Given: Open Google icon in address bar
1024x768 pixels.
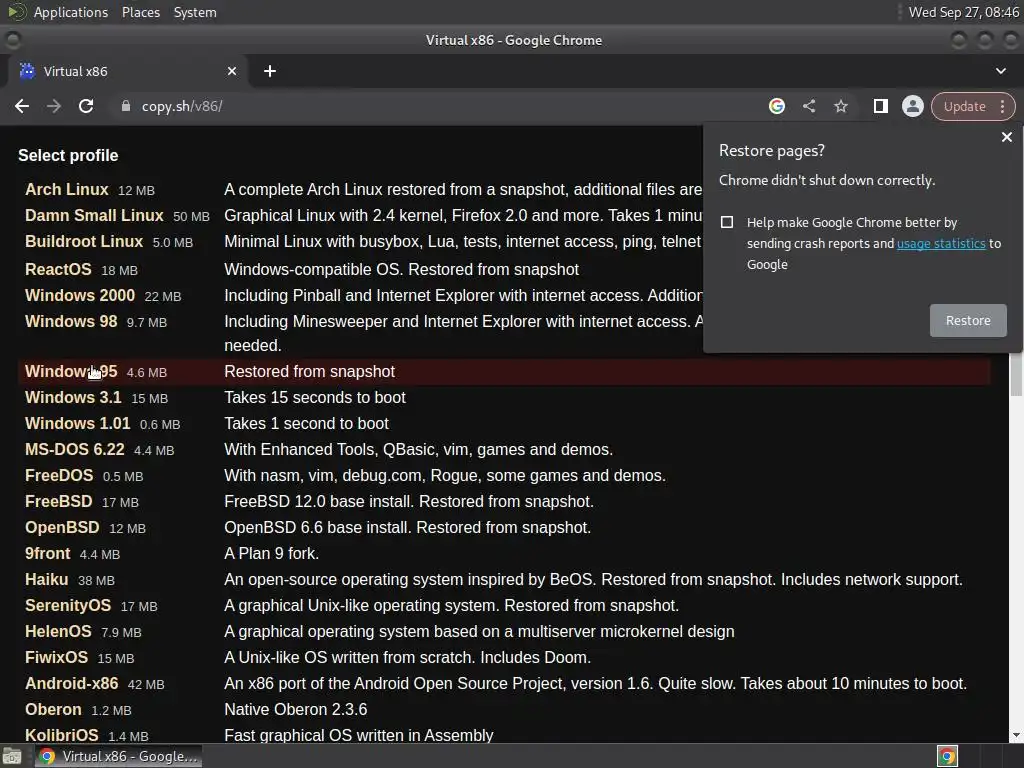Looking at the screenshot, I should pyautogui.click(x=776, y=106).
